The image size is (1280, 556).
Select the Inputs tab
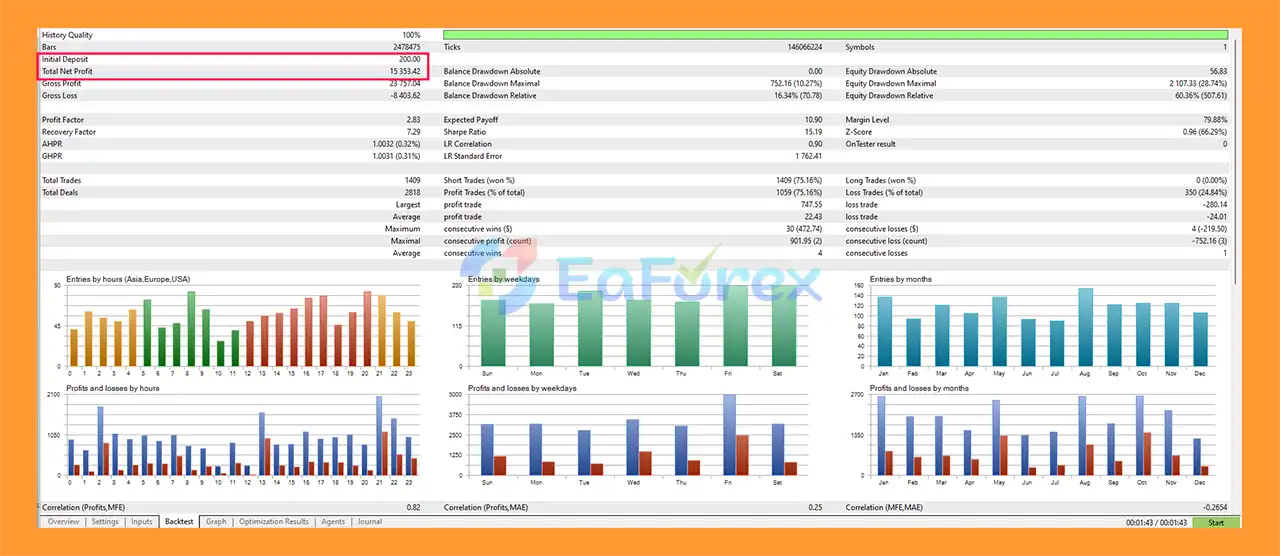tap(142, 522)
